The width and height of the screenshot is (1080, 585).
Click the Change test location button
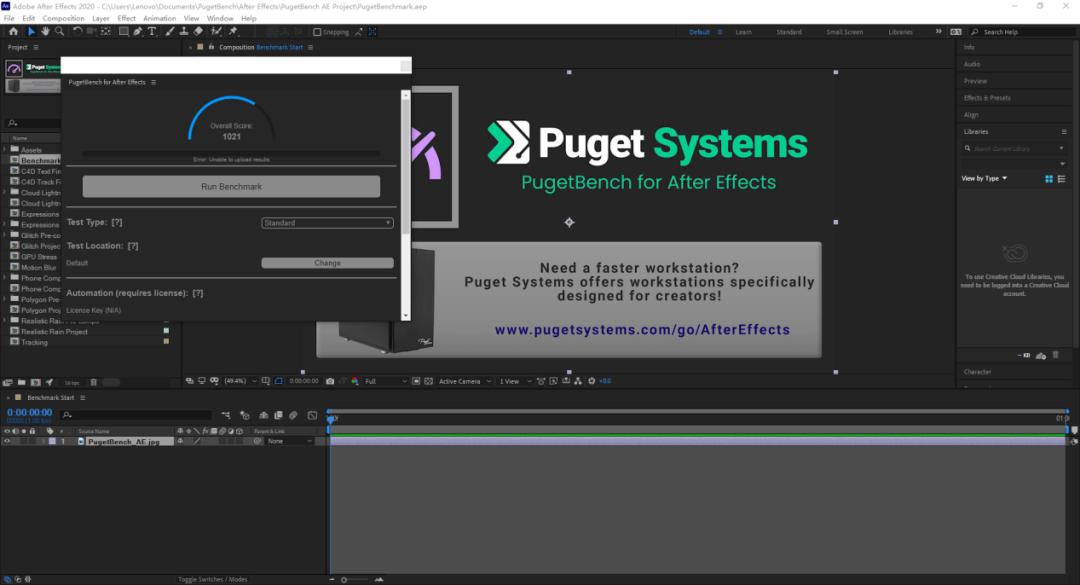[x=327, y=263]
